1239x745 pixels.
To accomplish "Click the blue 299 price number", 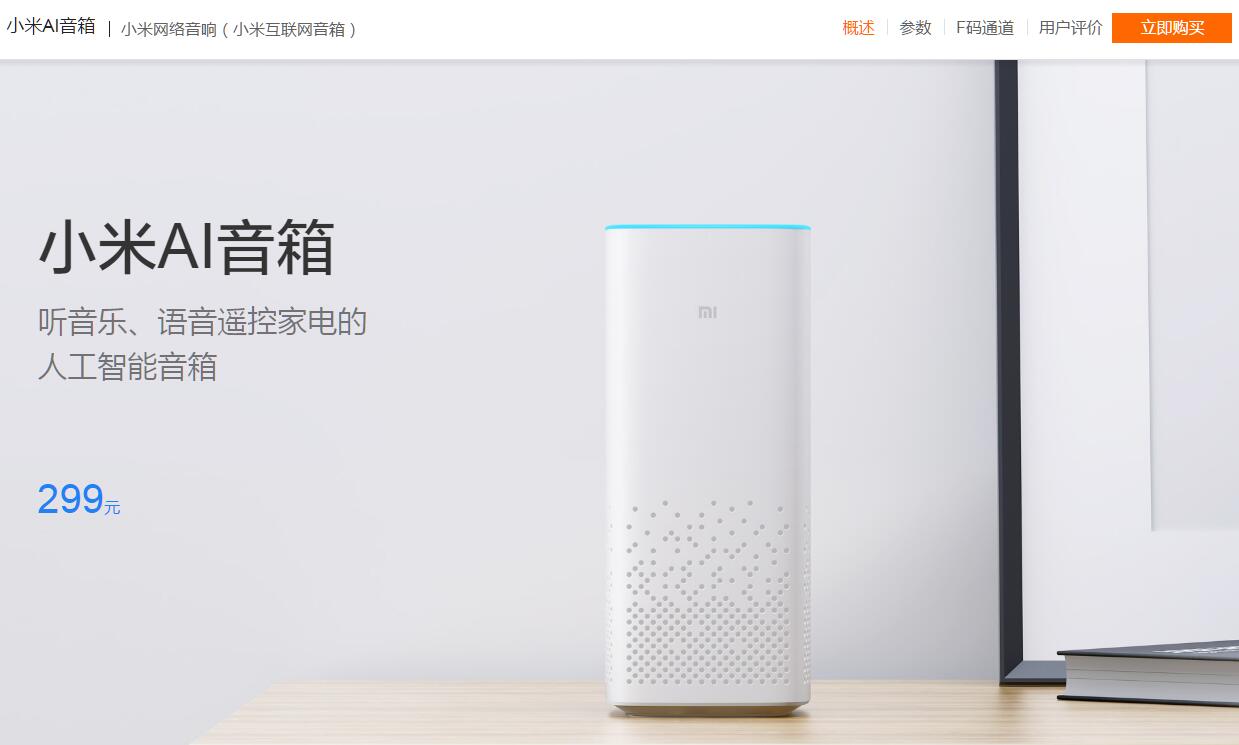I will 70,499.
